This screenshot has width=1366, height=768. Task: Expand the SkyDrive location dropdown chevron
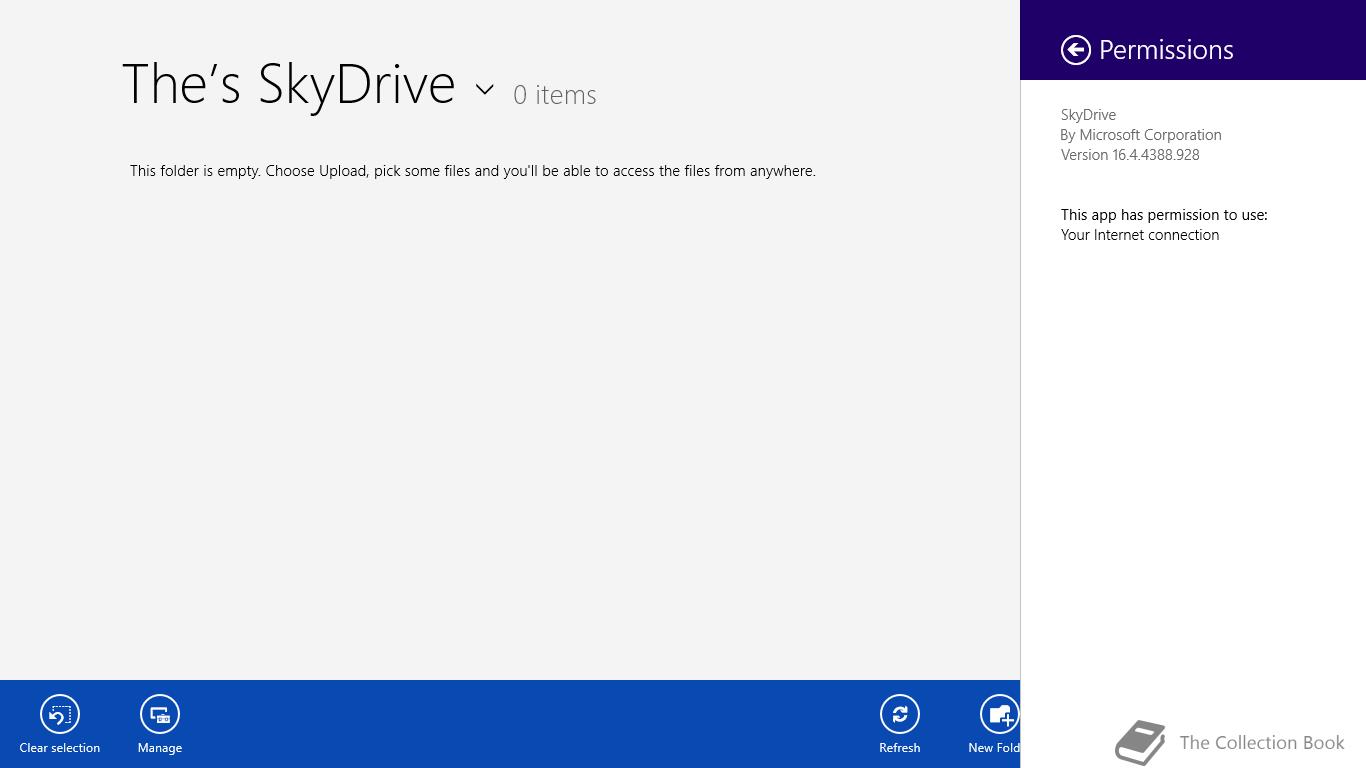(x=485, y=90)
